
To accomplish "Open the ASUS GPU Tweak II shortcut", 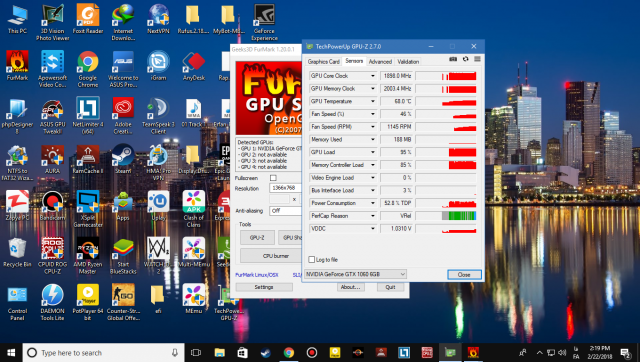I will 52,116.
